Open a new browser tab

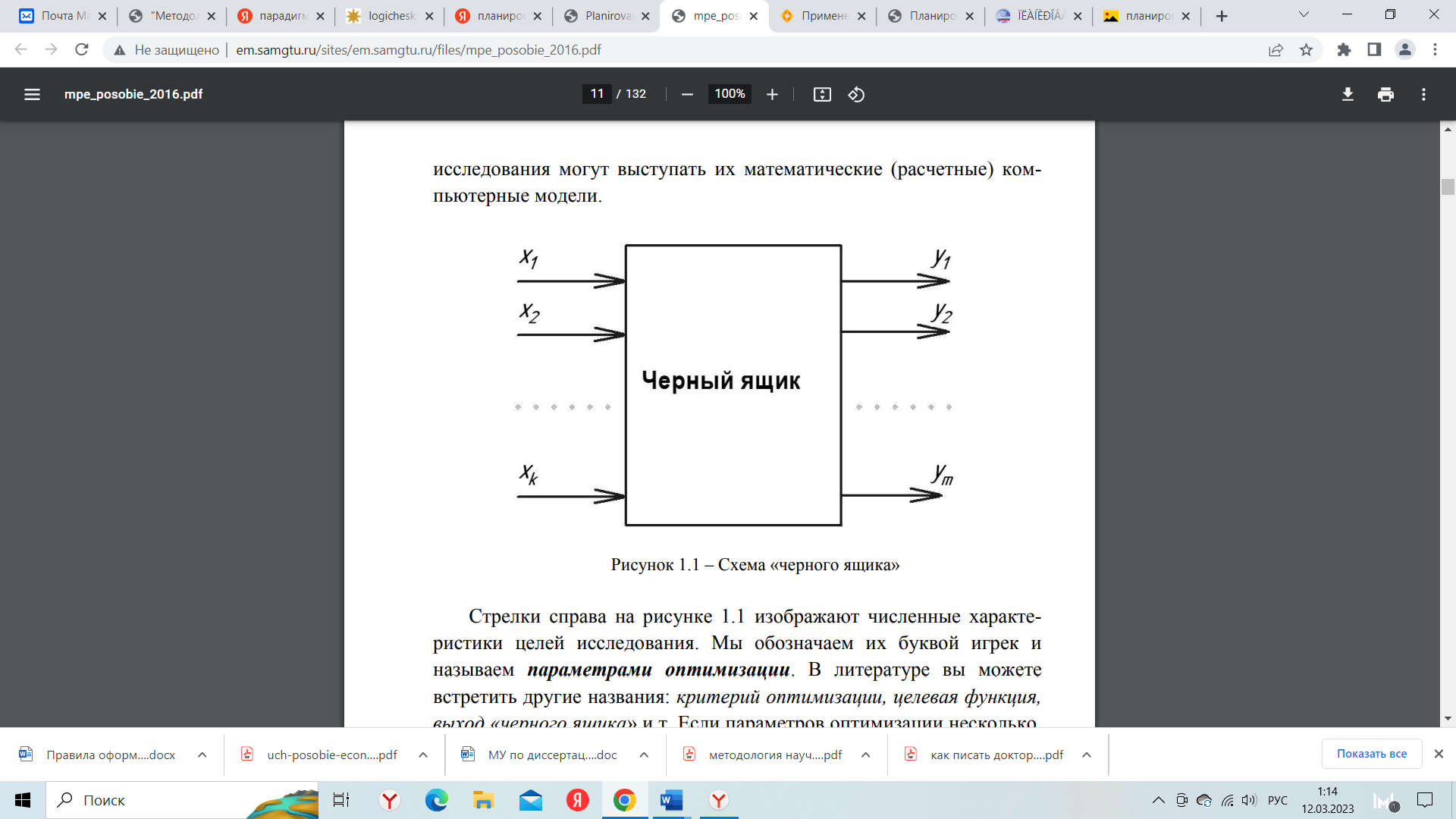tap(1222, 16)
